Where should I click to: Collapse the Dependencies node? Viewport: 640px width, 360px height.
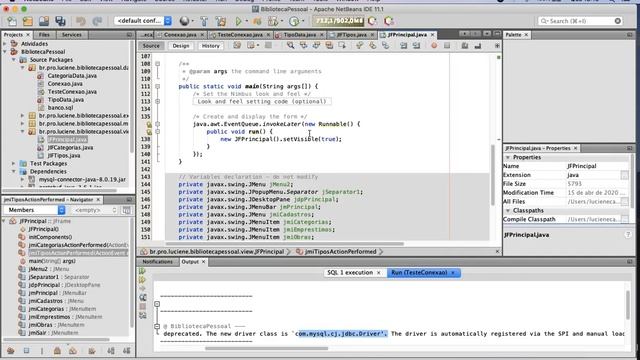pyautogui.click(x=14, y=171)
